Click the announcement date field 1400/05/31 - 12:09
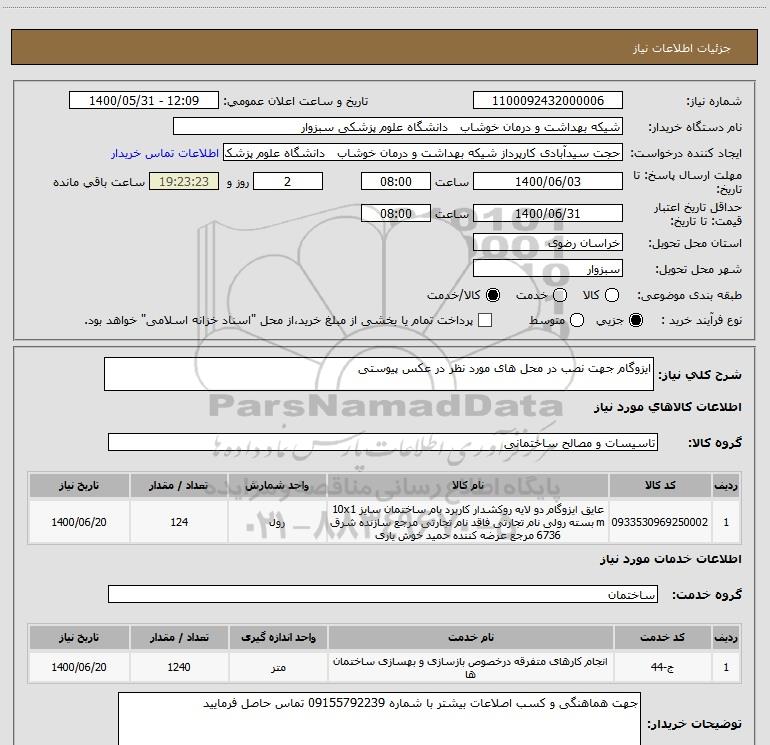 point(144,101)
